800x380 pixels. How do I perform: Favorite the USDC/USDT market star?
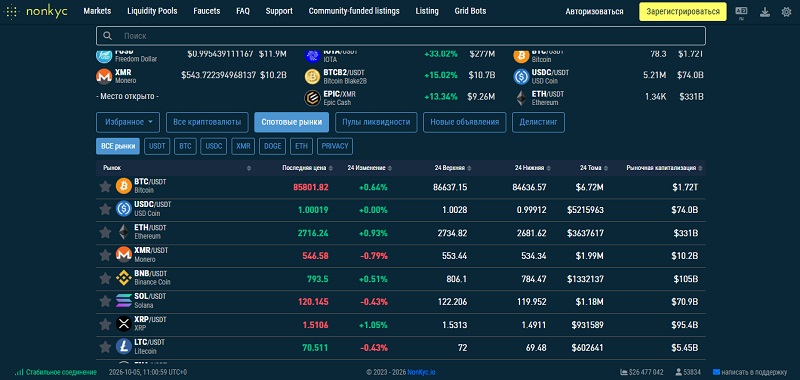click(105, 210)
